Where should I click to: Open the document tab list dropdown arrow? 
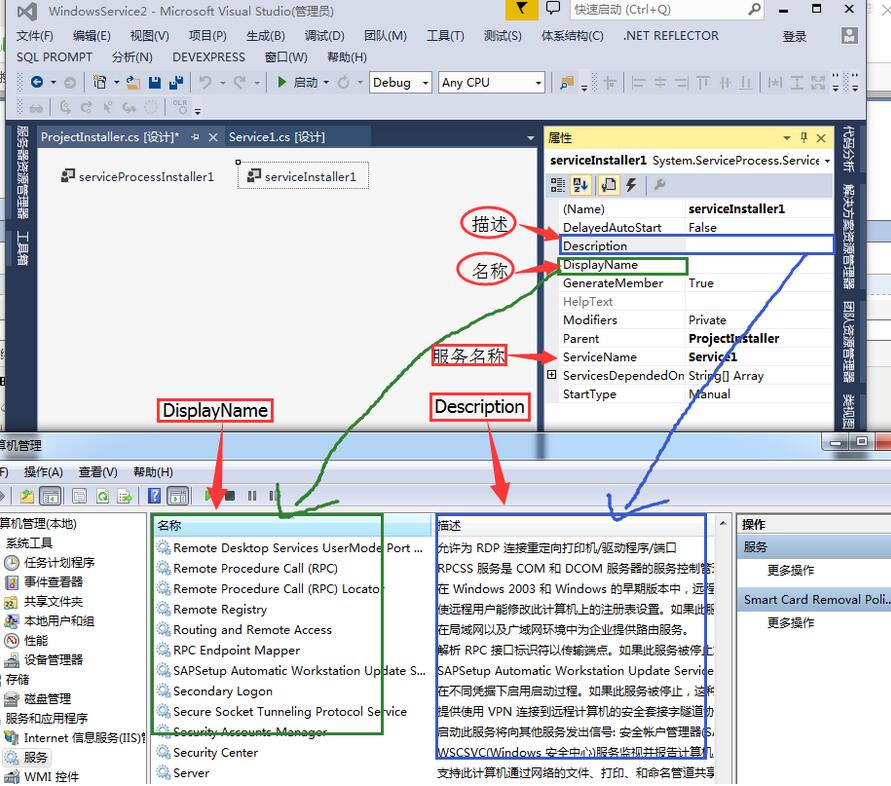530,138
